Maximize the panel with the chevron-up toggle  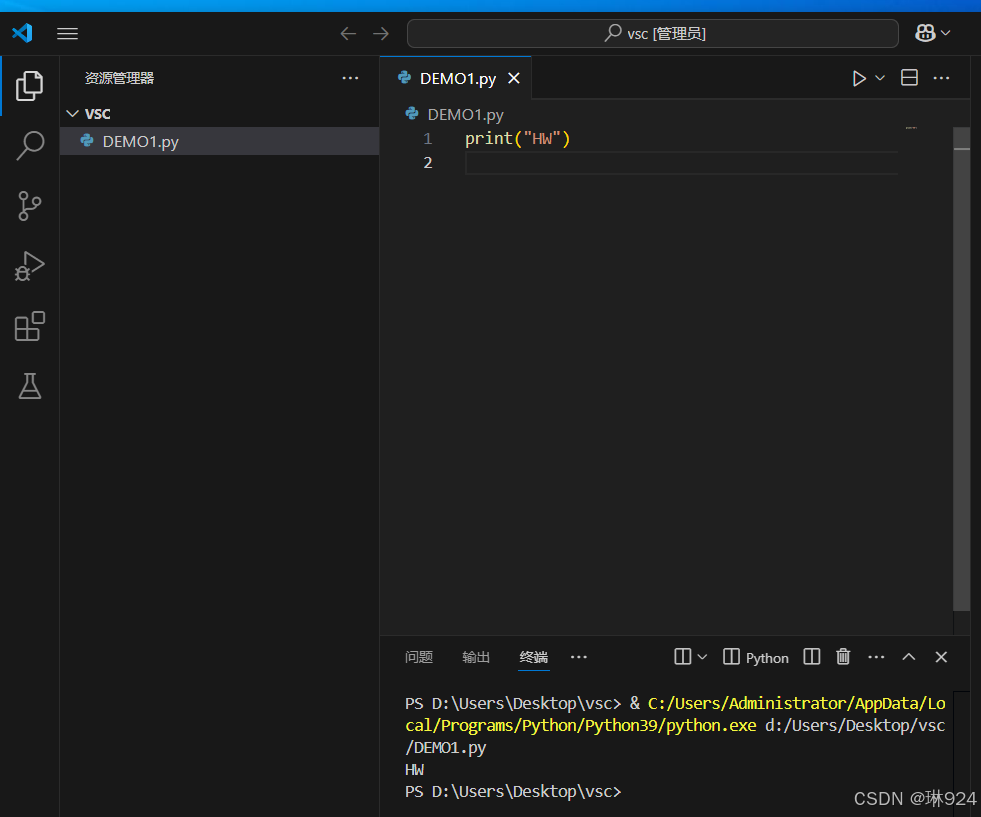908,656
